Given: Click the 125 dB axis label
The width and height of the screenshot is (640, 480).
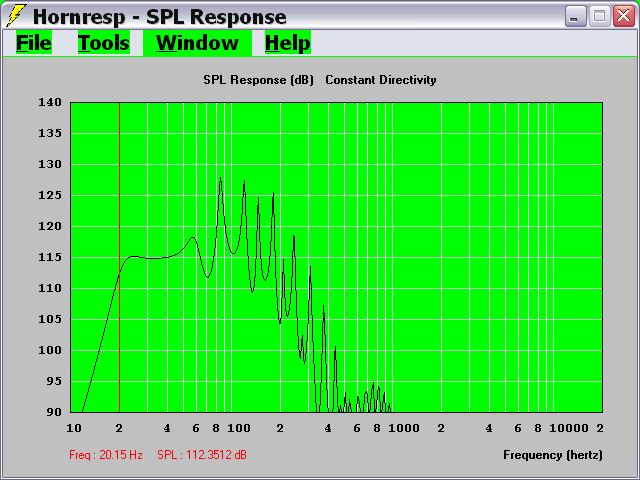Looking at the screenshot, I should [50, 195].
